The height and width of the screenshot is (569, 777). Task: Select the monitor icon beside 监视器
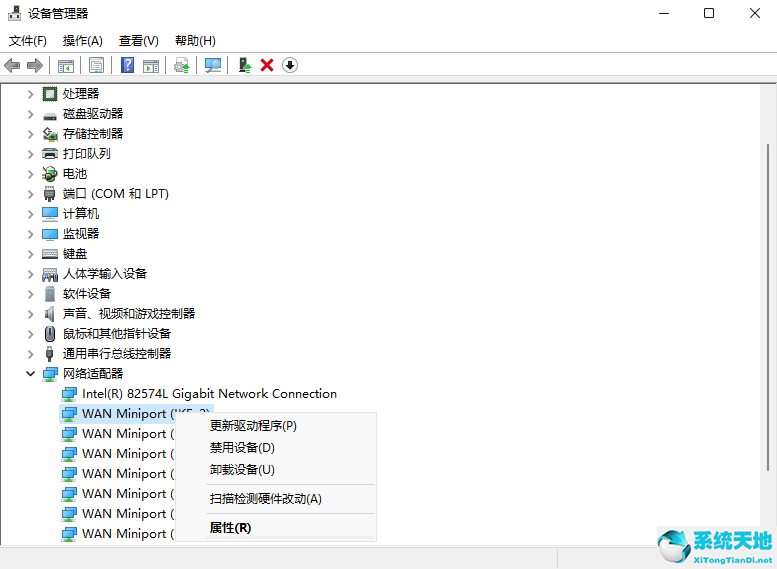50,234
